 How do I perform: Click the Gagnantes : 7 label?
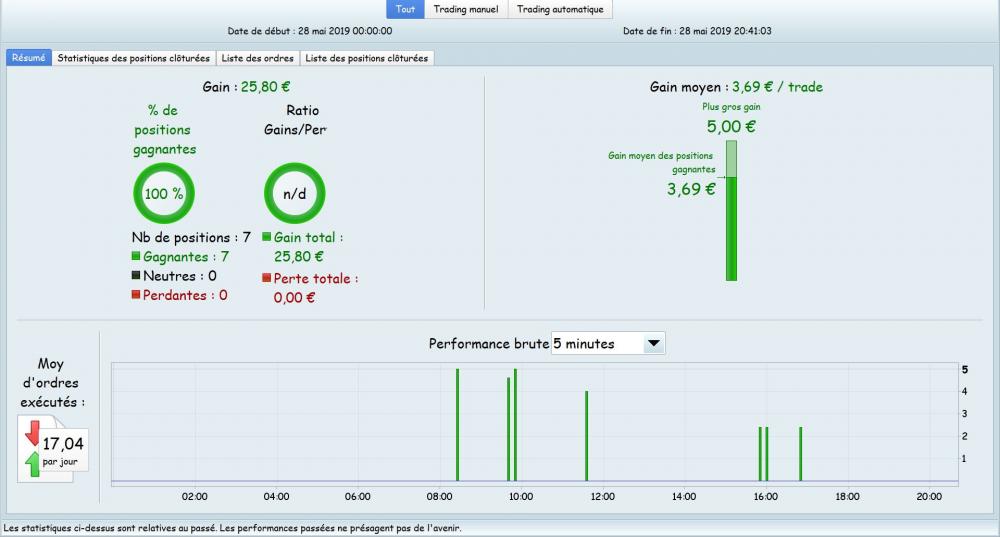click(186, 256)
